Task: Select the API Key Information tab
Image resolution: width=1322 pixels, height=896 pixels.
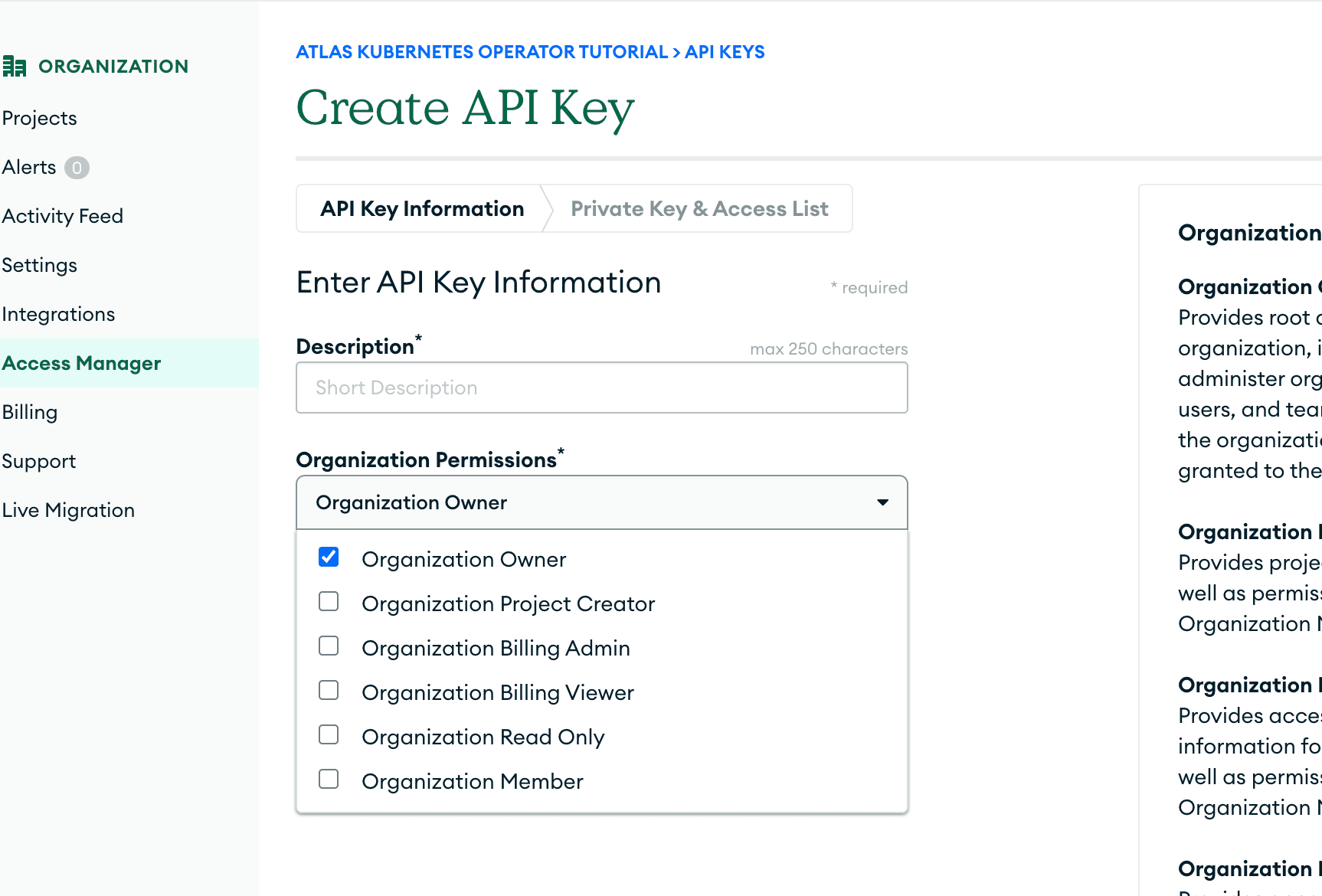Action: coord(421,208)
